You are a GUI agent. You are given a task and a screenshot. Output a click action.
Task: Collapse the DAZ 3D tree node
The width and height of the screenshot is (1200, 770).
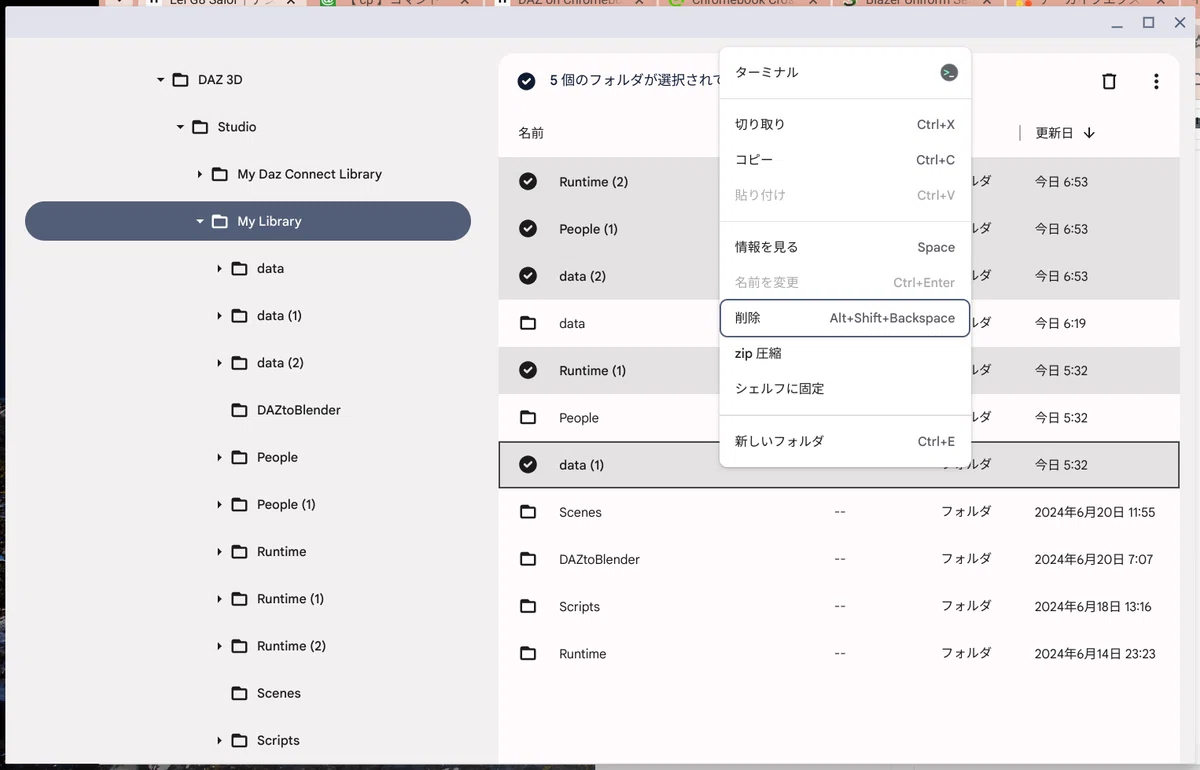point(160,80)
